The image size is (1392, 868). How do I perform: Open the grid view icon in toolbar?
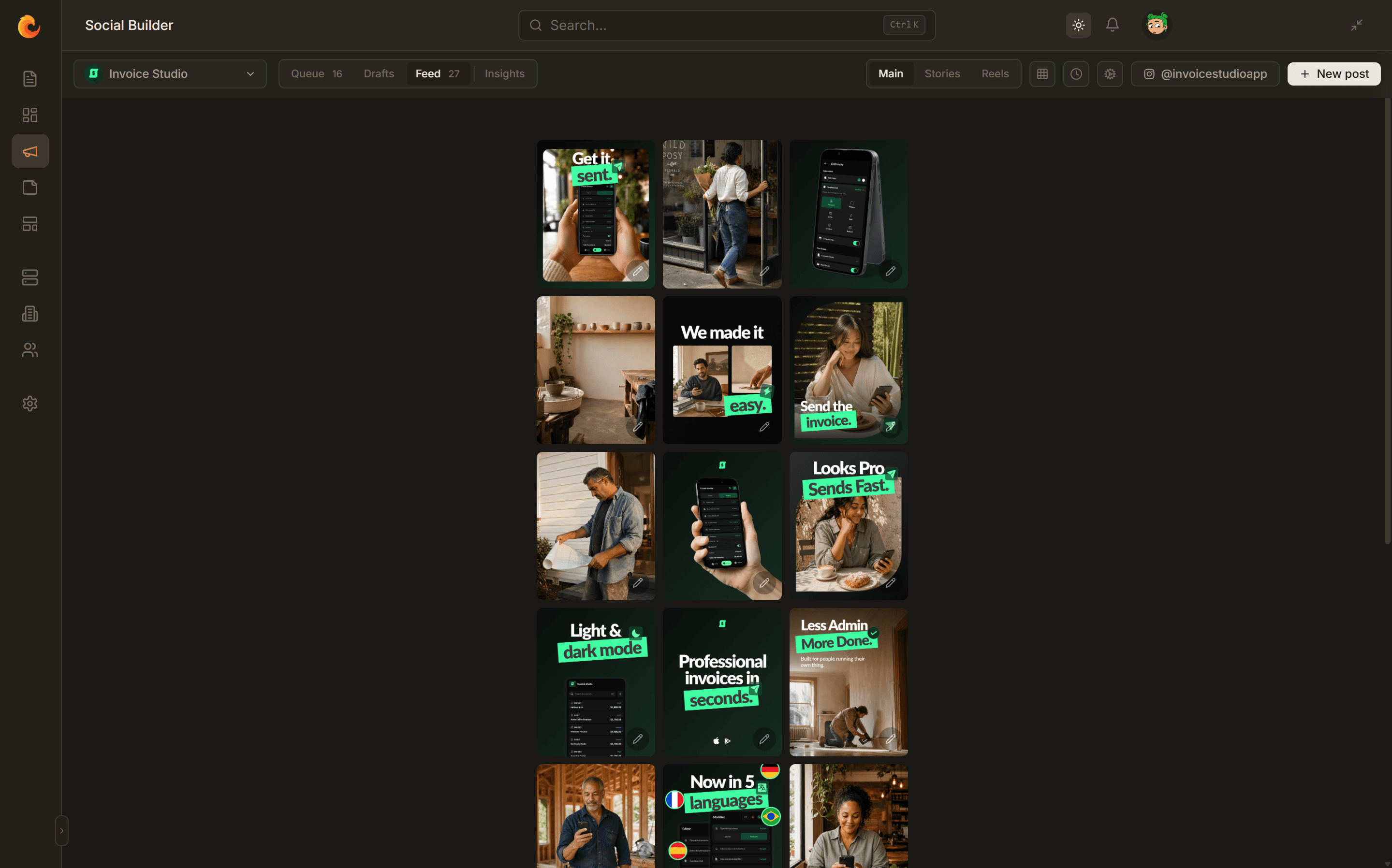(1041, 74)
